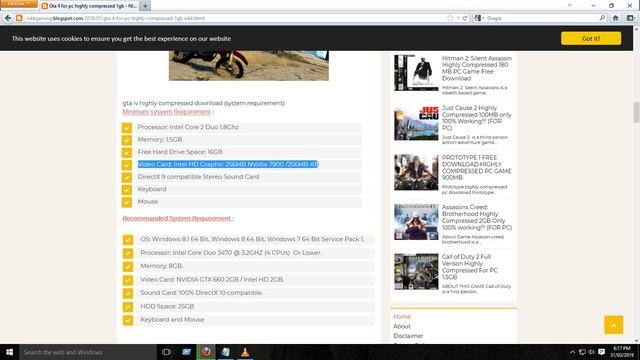Dismiss cookie notice with 'Got it!' button
640x360 pixels.
(x=591, y=38)
